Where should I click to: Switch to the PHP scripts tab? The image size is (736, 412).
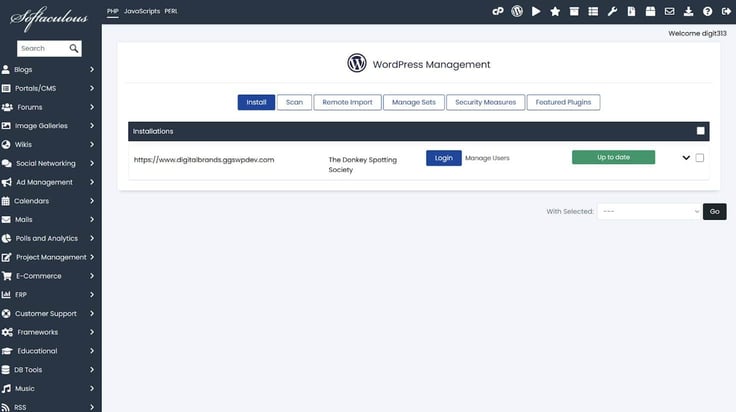[112, 11]
